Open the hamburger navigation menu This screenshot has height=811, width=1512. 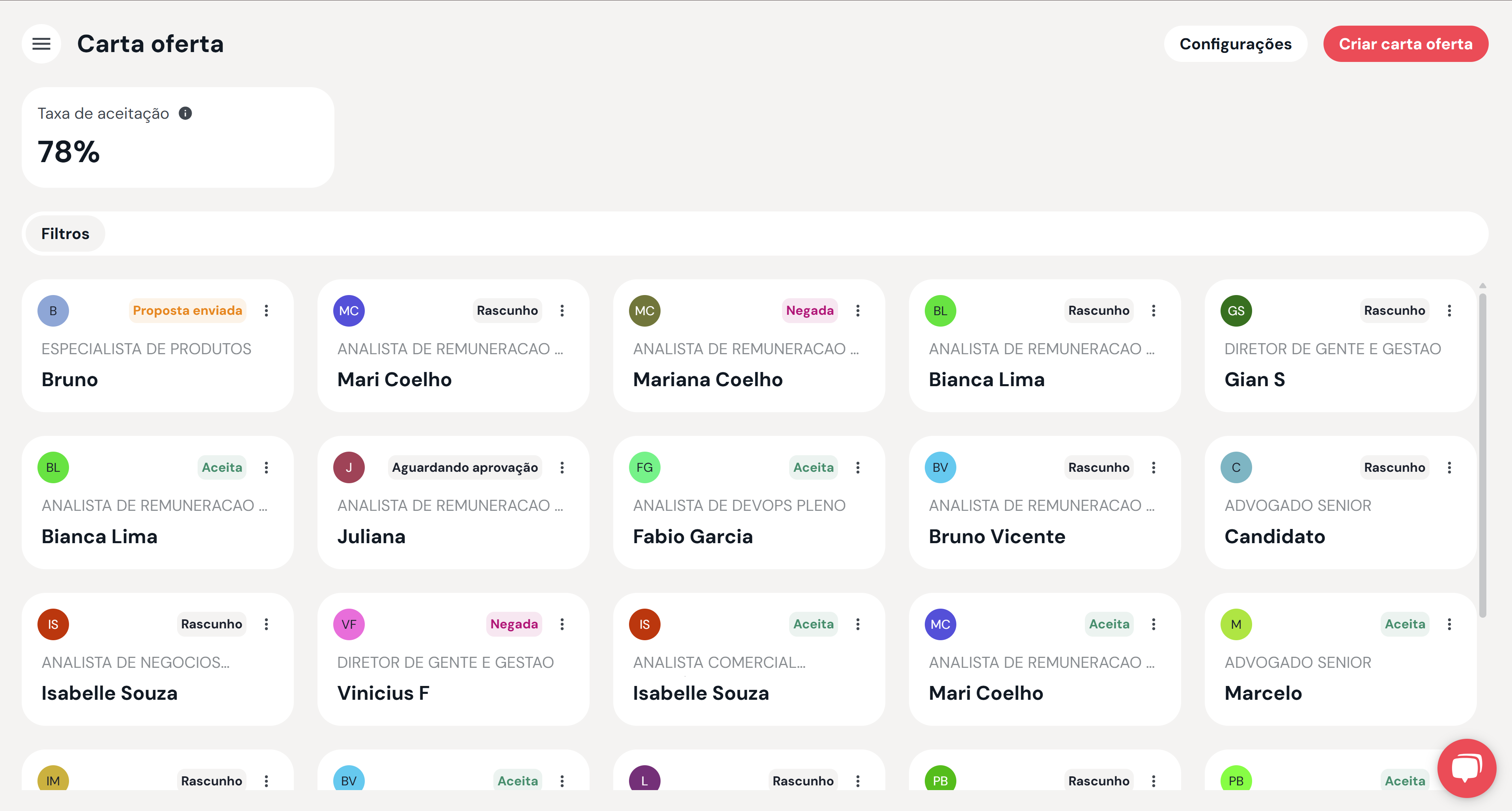(41, 43)
